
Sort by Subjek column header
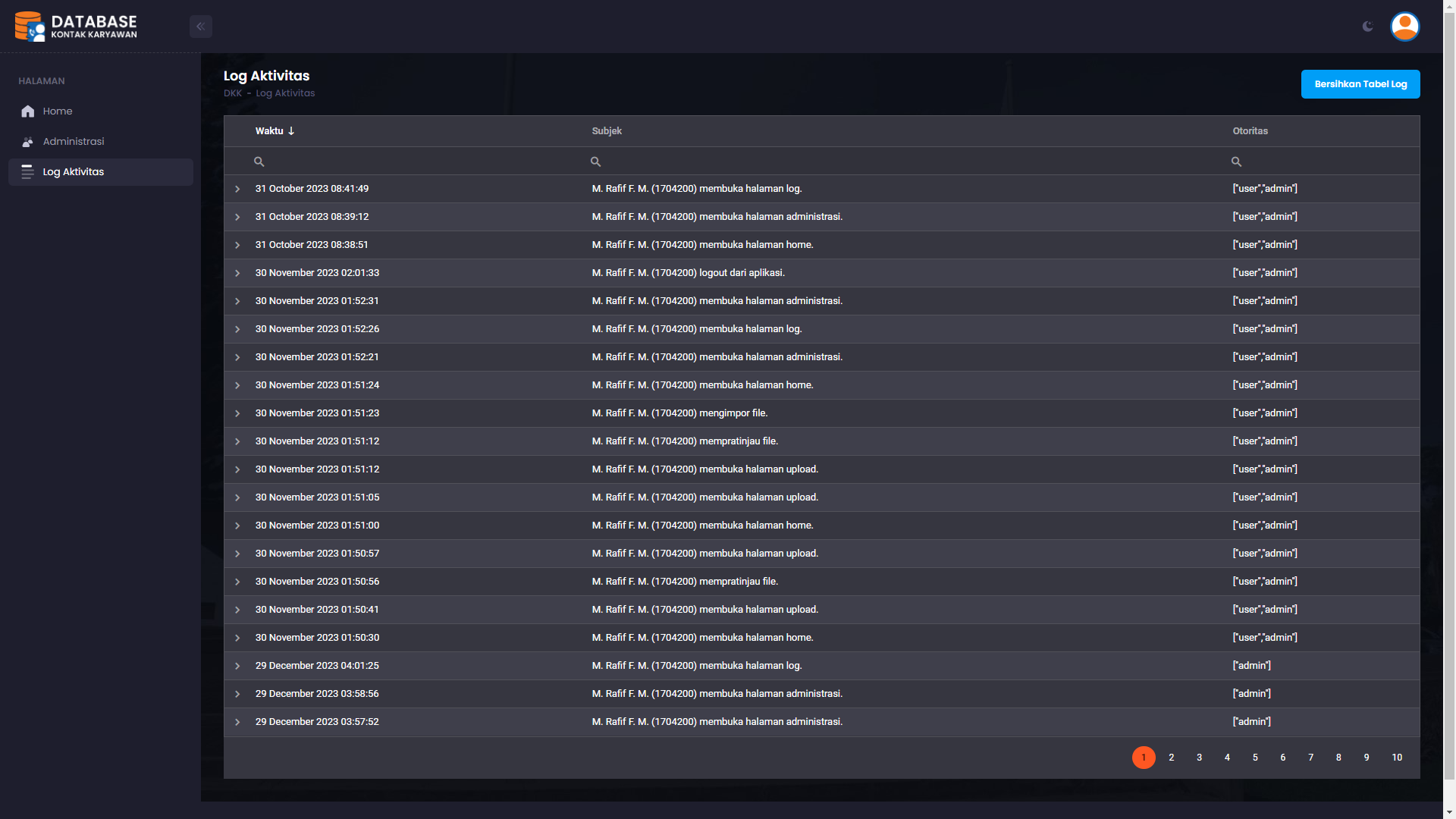coord(607,131)
